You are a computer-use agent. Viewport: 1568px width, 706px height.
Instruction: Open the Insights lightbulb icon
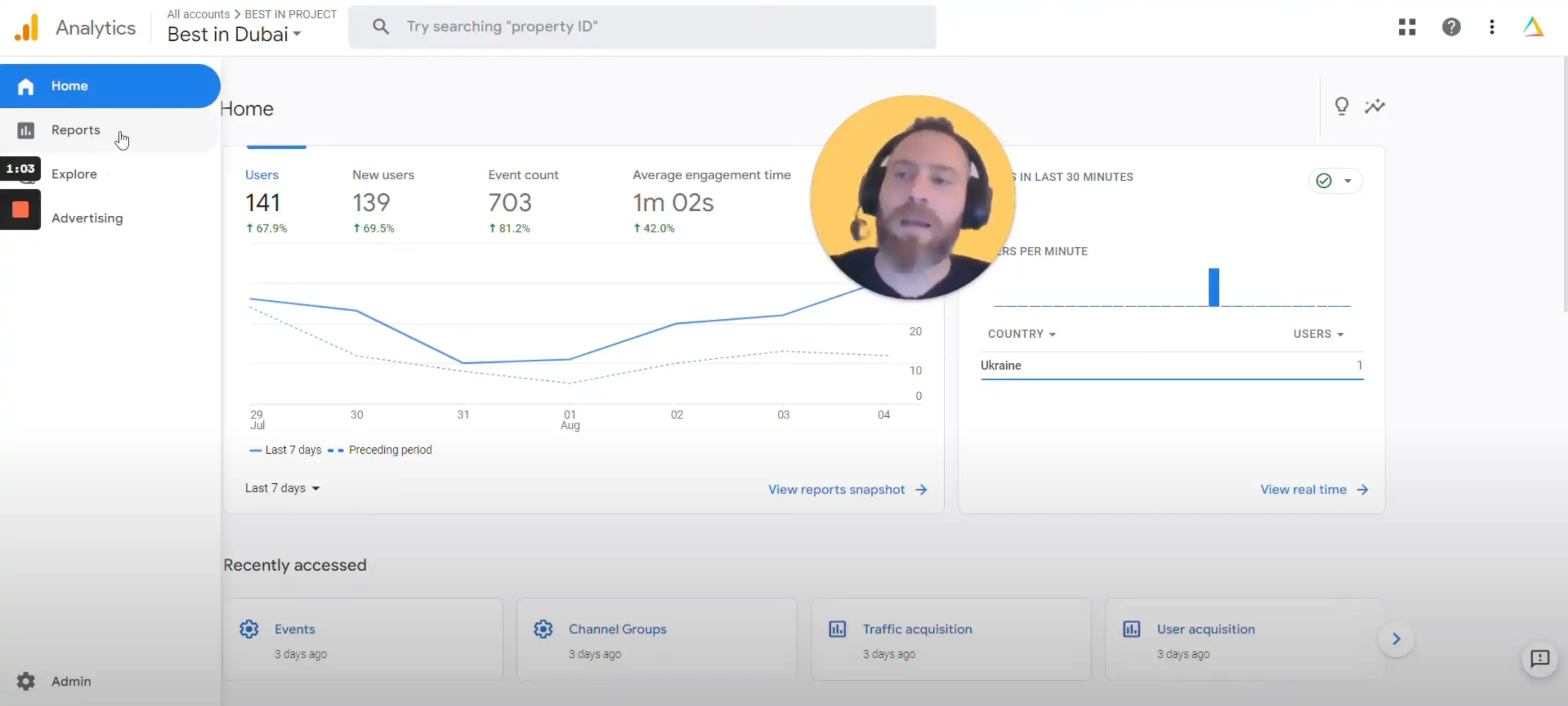pyautogui.click(x=1341, y=106)
